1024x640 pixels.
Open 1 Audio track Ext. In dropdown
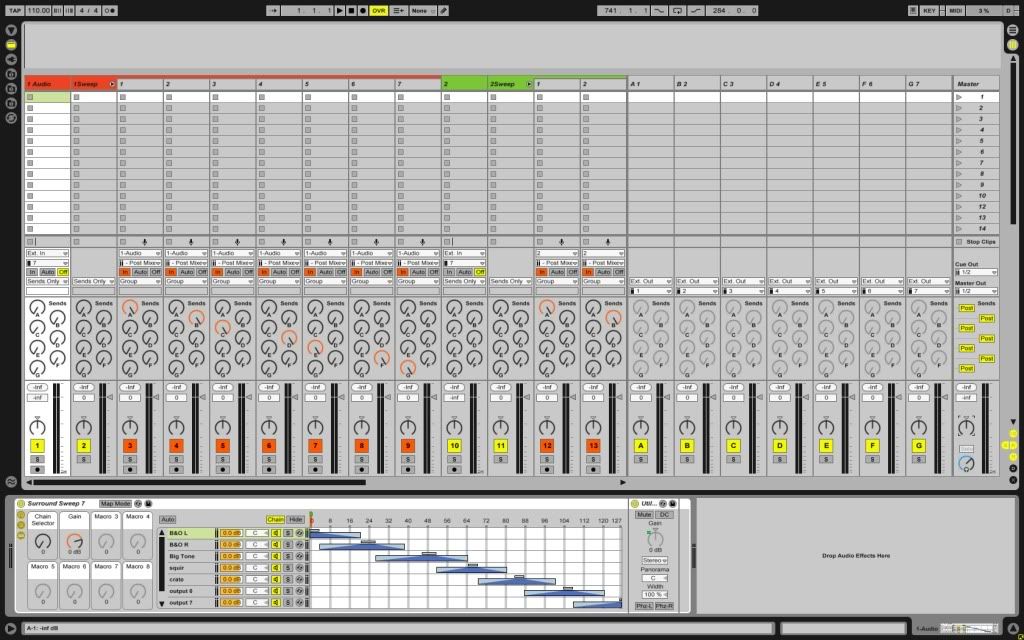click(47, 253)
